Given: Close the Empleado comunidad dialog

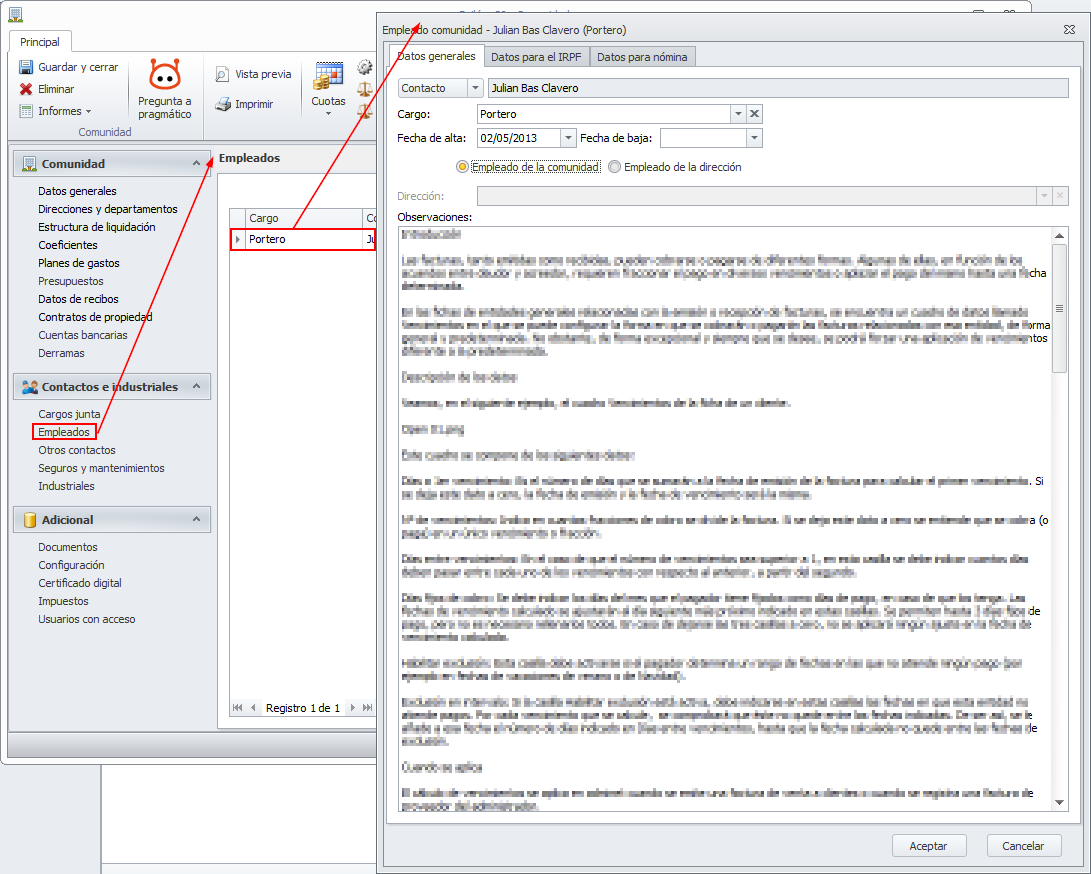Looking at the screenshot, I should (x=1069, y=30).
